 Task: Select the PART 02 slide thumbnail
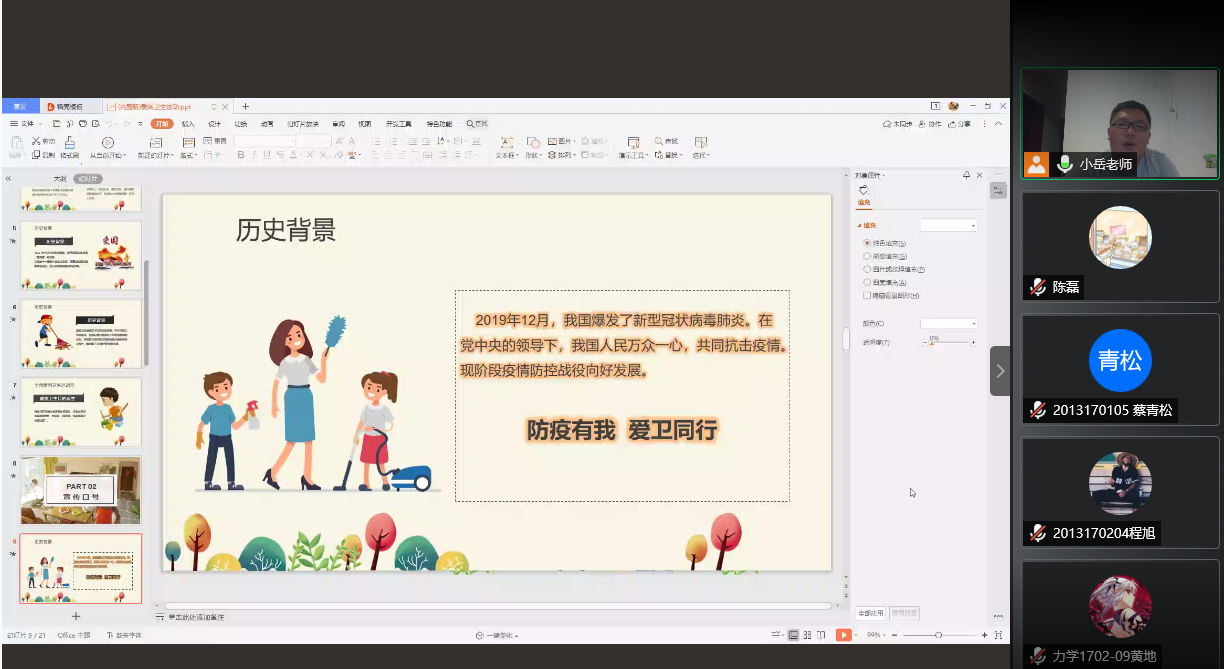(80, 490)
